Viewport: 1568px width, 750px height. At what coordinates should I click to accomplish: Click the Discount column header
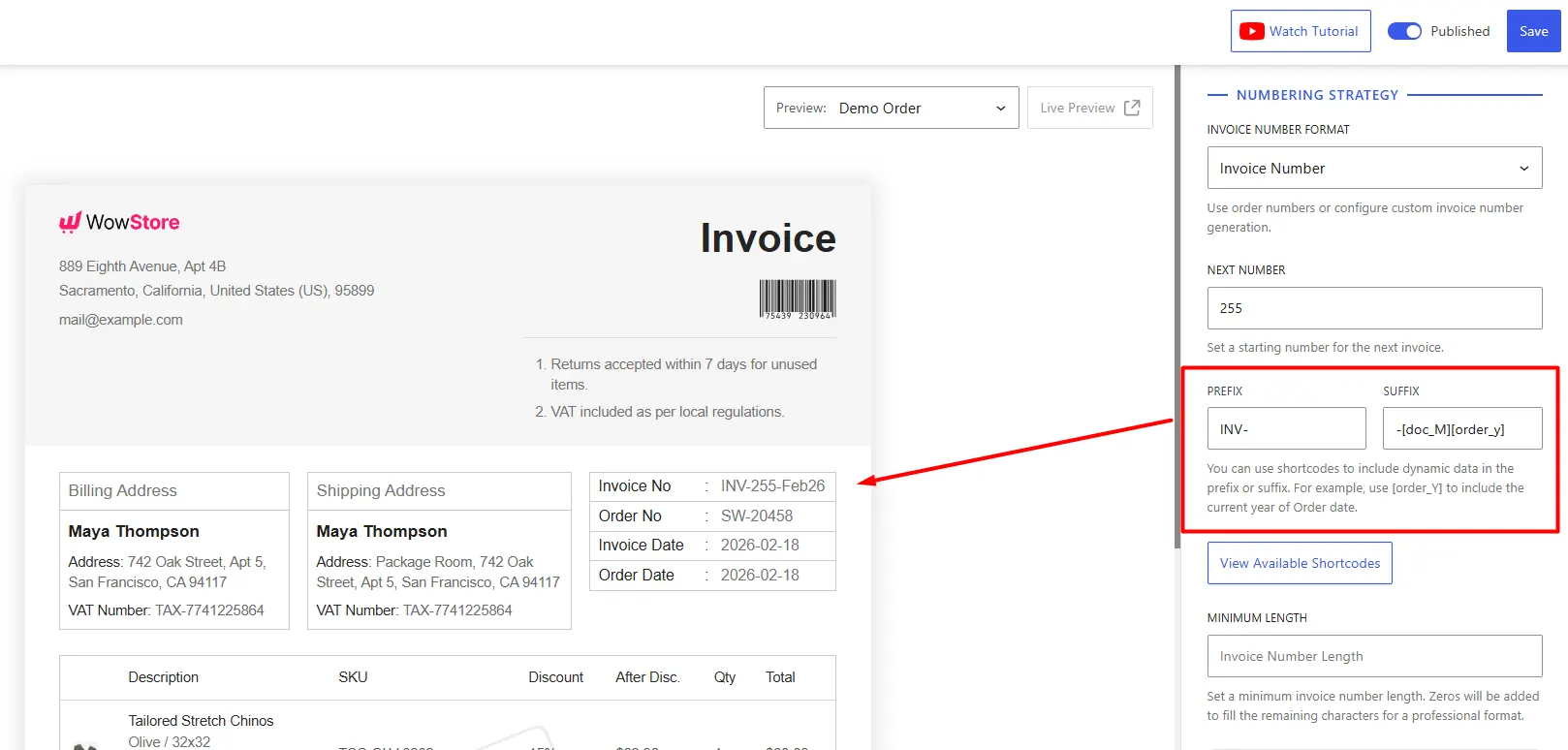coord(555,677)
